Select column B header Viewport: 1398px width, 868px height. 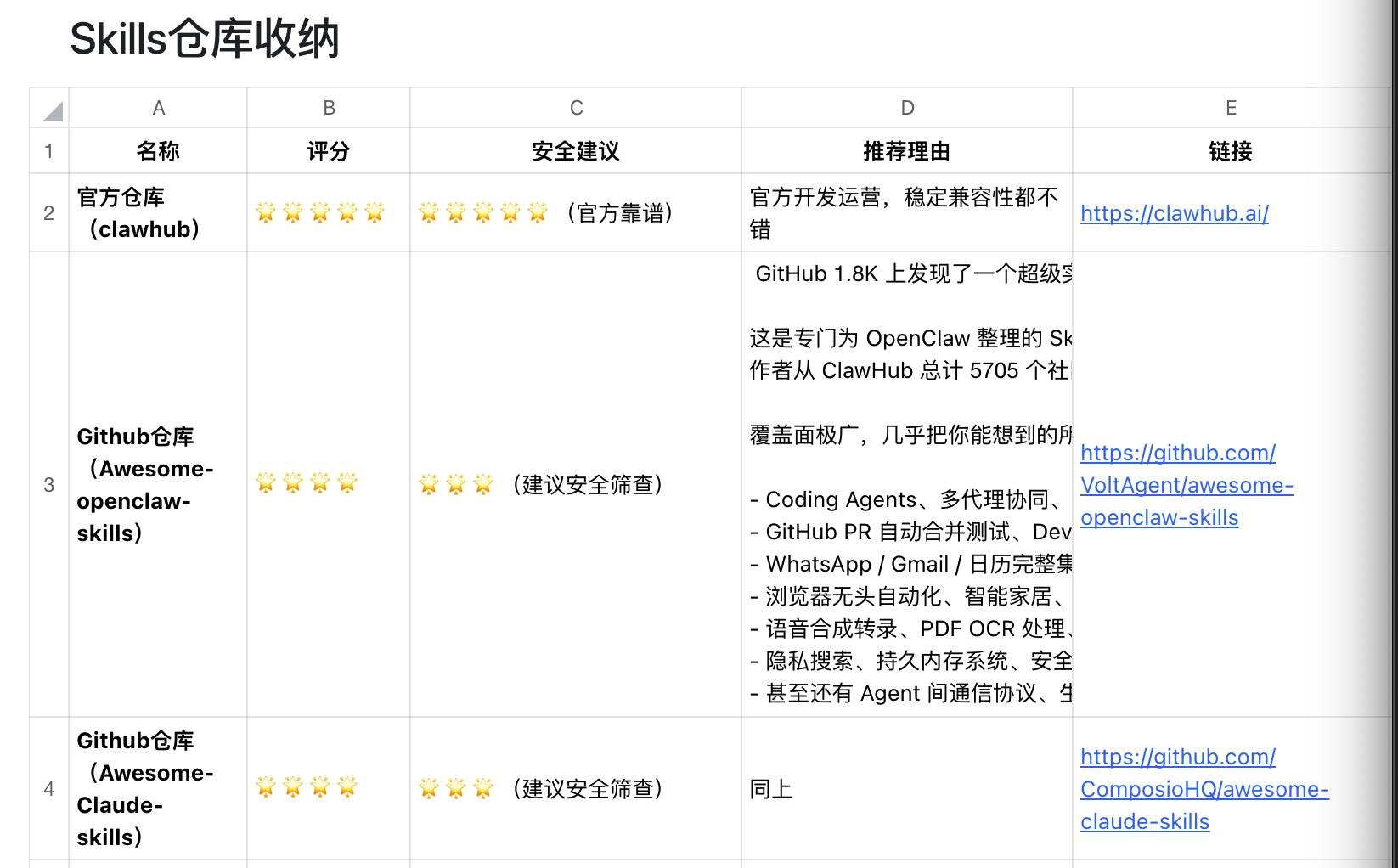(329, 108)
